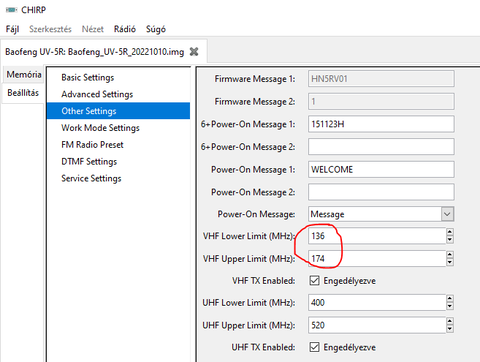Open the Fájl menu
The height and width of the screenshot is (362, 480).
[12, 29]
